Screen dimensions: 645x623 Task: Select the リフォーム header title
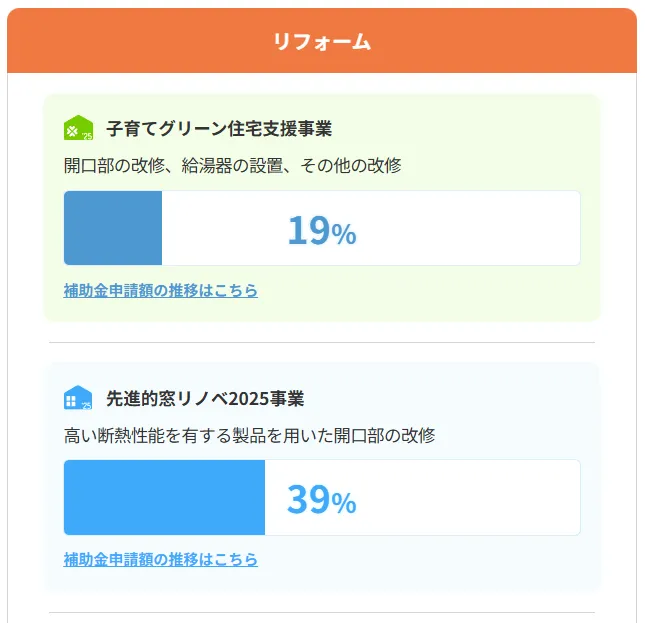tap(322, 41)
